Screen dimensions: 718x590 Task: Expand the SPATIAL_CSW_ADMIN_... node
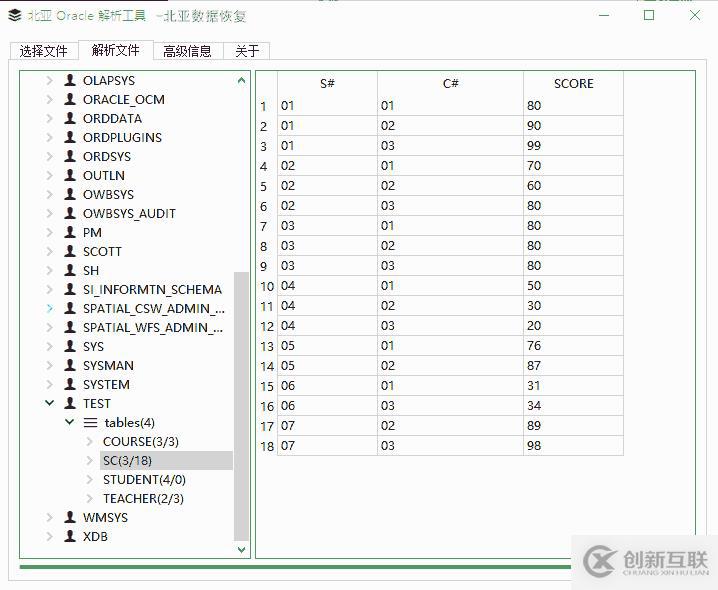pyautogui.click(x=49, y=308)
